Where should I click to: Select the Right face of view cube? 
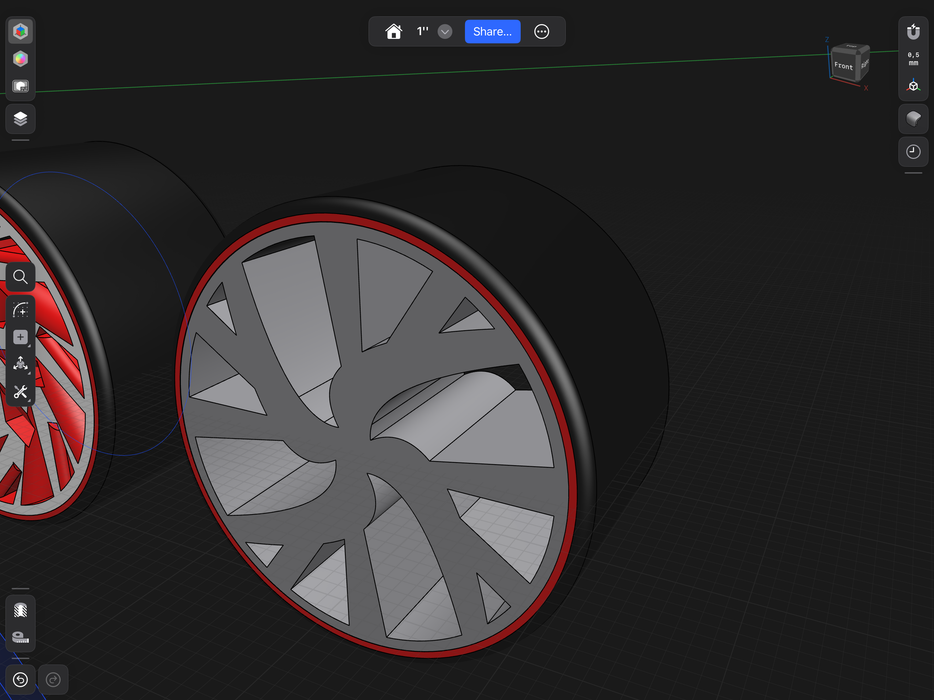[x=864, y=63]
